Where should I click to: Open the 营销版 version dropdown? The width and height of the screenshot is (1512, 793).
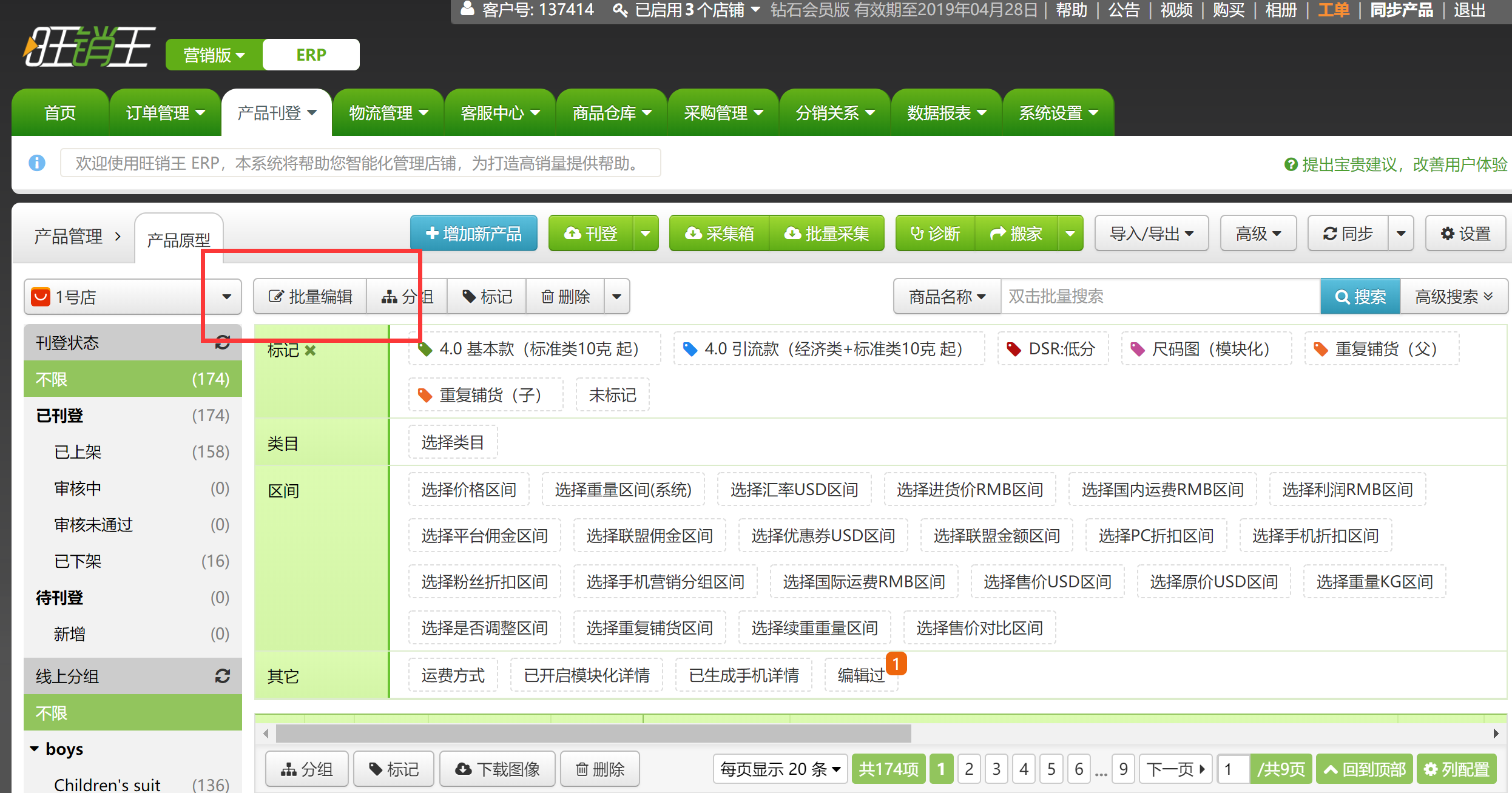point(214,55)
